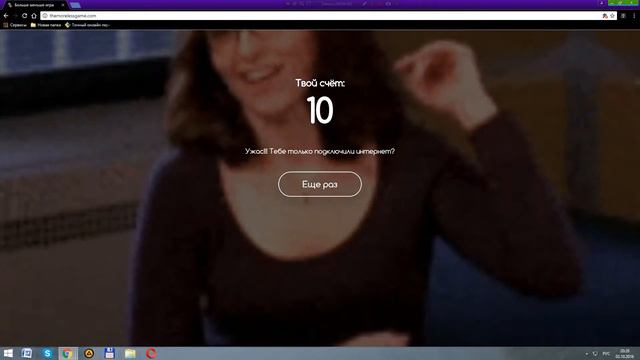Viewport: 640px width, 360px height.
Task: Click the "Еще раз" button to play again
Action: coord(320,184)
